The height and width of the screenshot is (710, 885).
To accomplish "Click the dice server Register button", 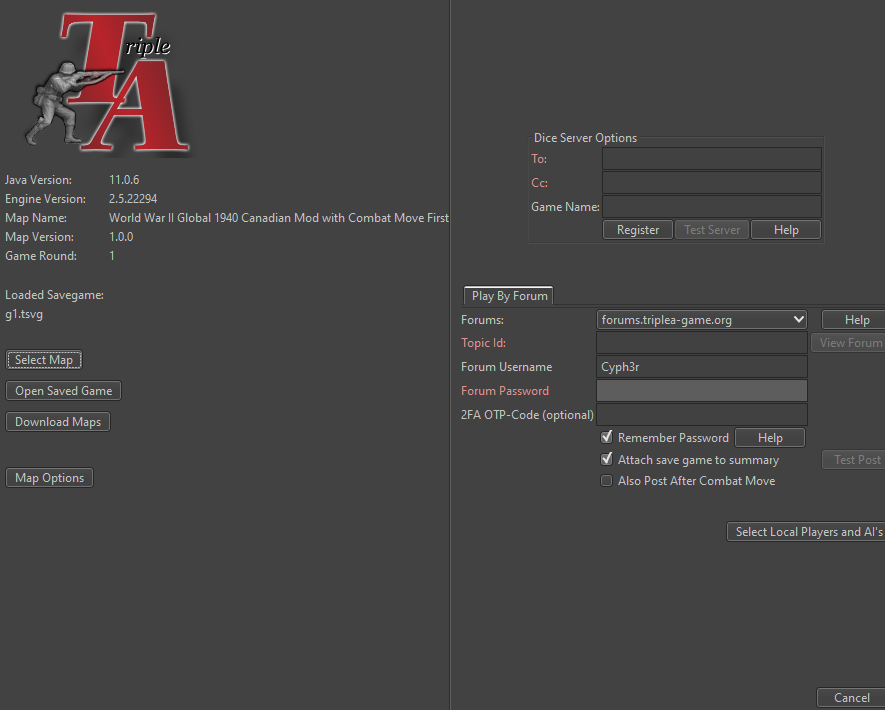I will [x=638, y=230].
